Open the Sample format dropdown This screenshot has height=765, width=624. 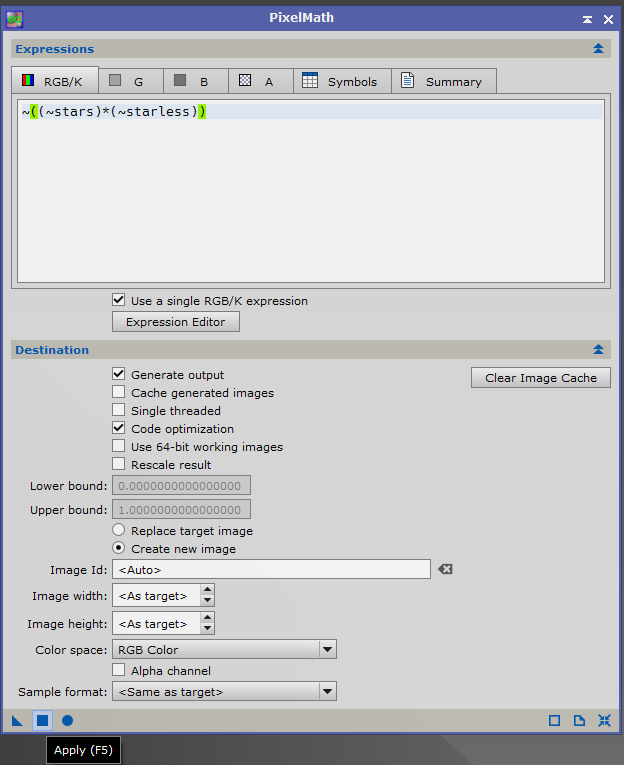click(x=224, y=692)
